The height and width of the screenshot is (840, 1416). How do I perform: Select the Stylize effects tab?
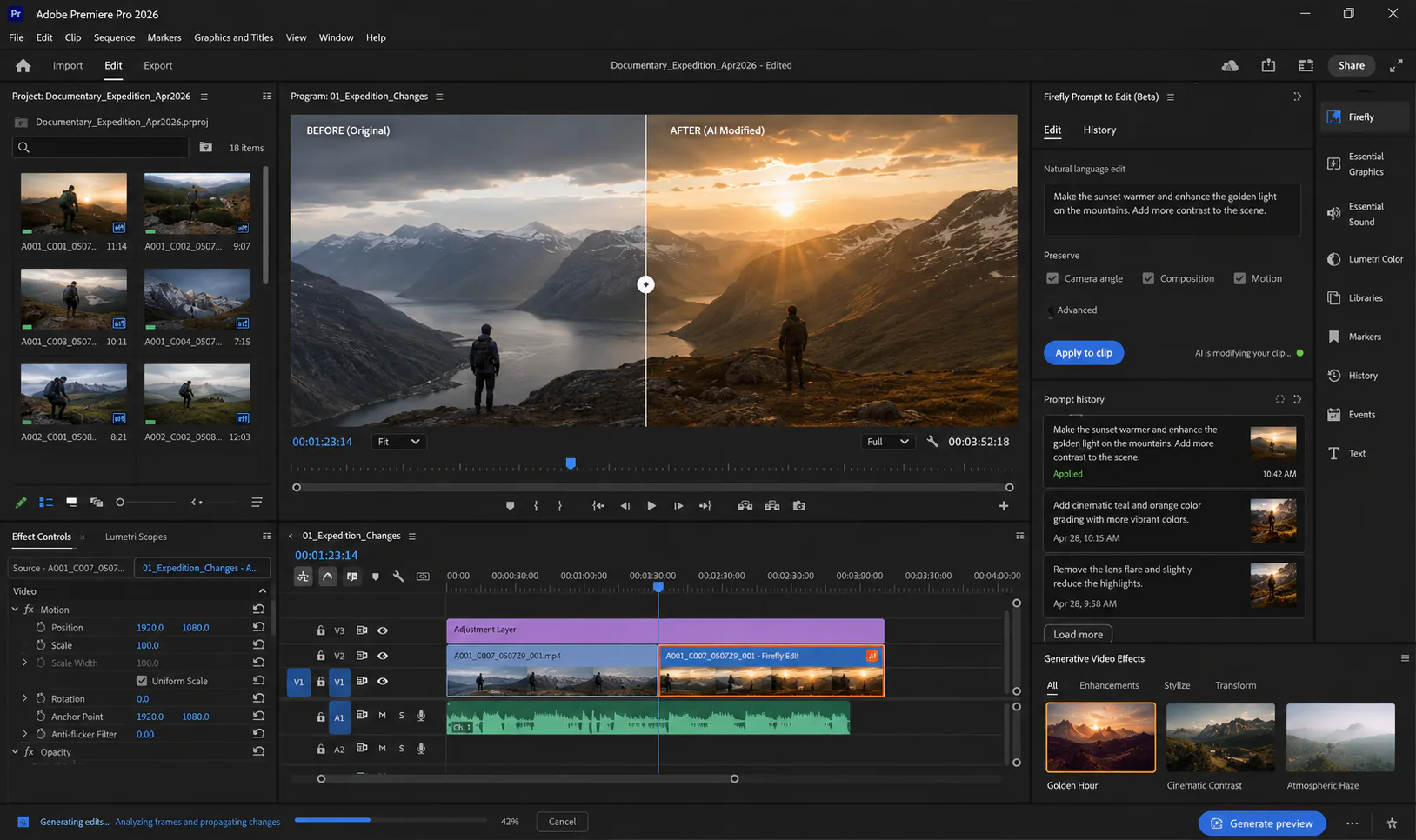[x=1177, y=685]
